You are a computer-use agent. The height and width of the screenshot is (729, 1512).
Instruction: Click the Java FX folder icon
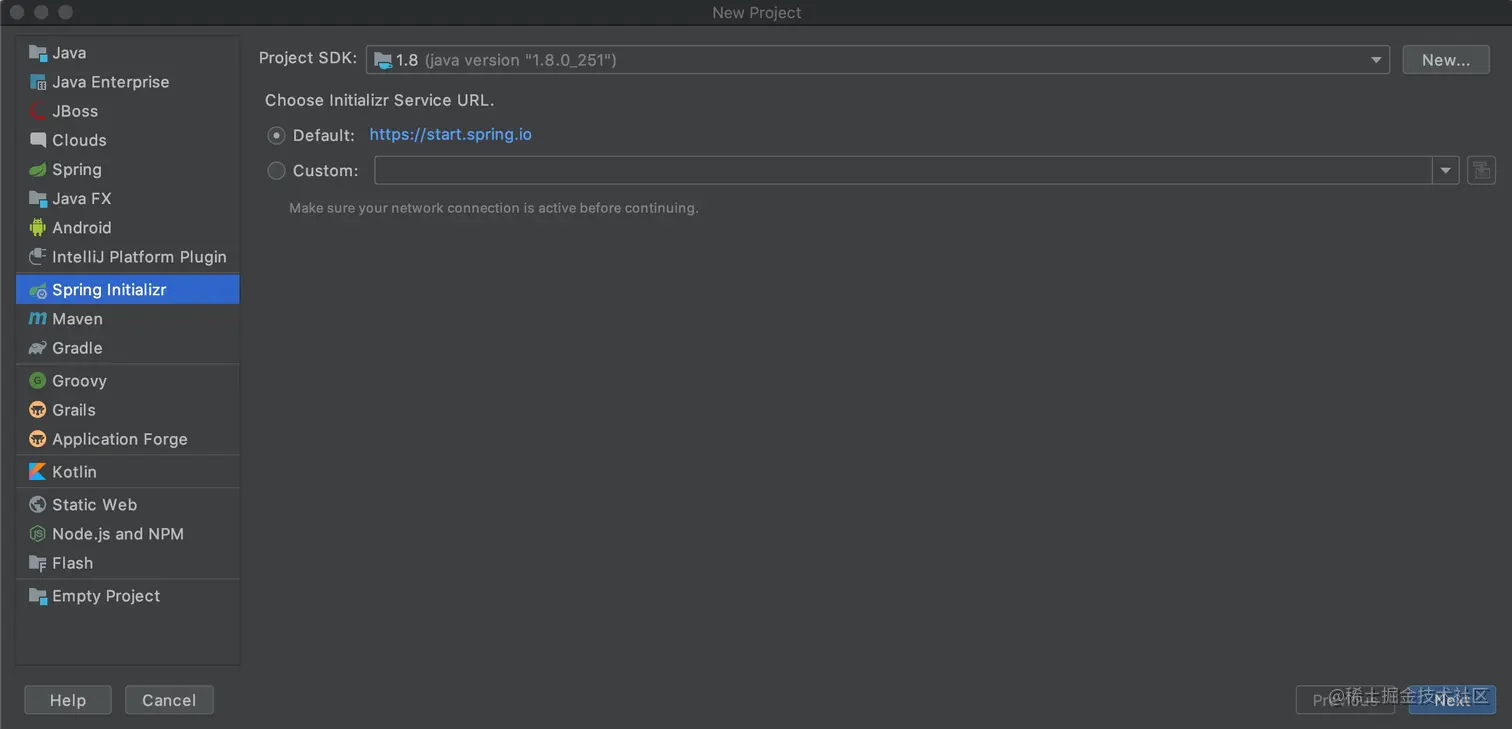[x=38, y=198]
